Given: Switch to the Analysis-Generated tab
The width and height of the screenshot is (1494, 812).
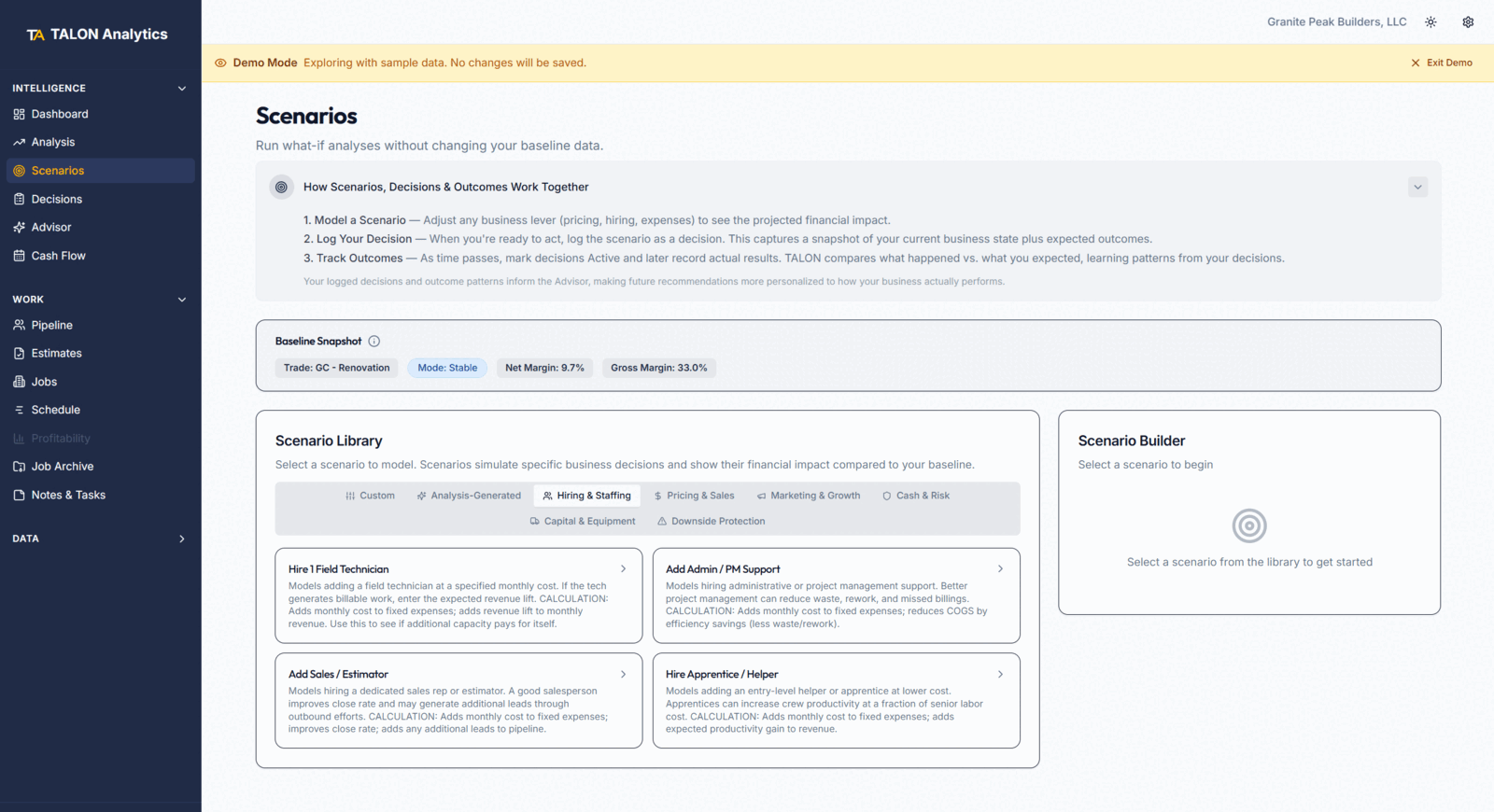Looking at the screenshot, I should pyautogui.click(x=469, y=496).
